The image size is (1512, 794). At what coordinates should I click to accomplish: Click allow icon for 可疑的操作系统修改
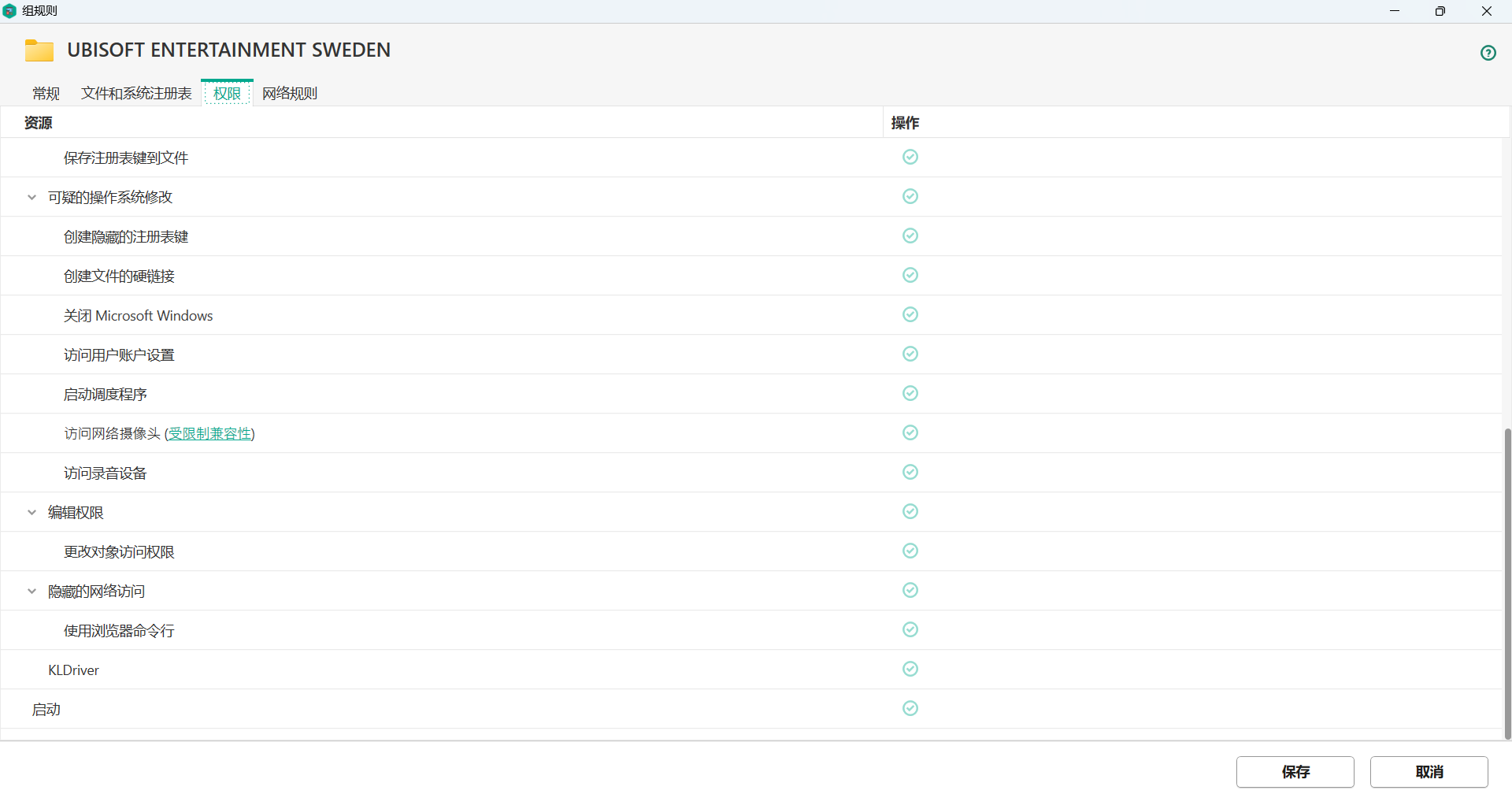point(910,196)
